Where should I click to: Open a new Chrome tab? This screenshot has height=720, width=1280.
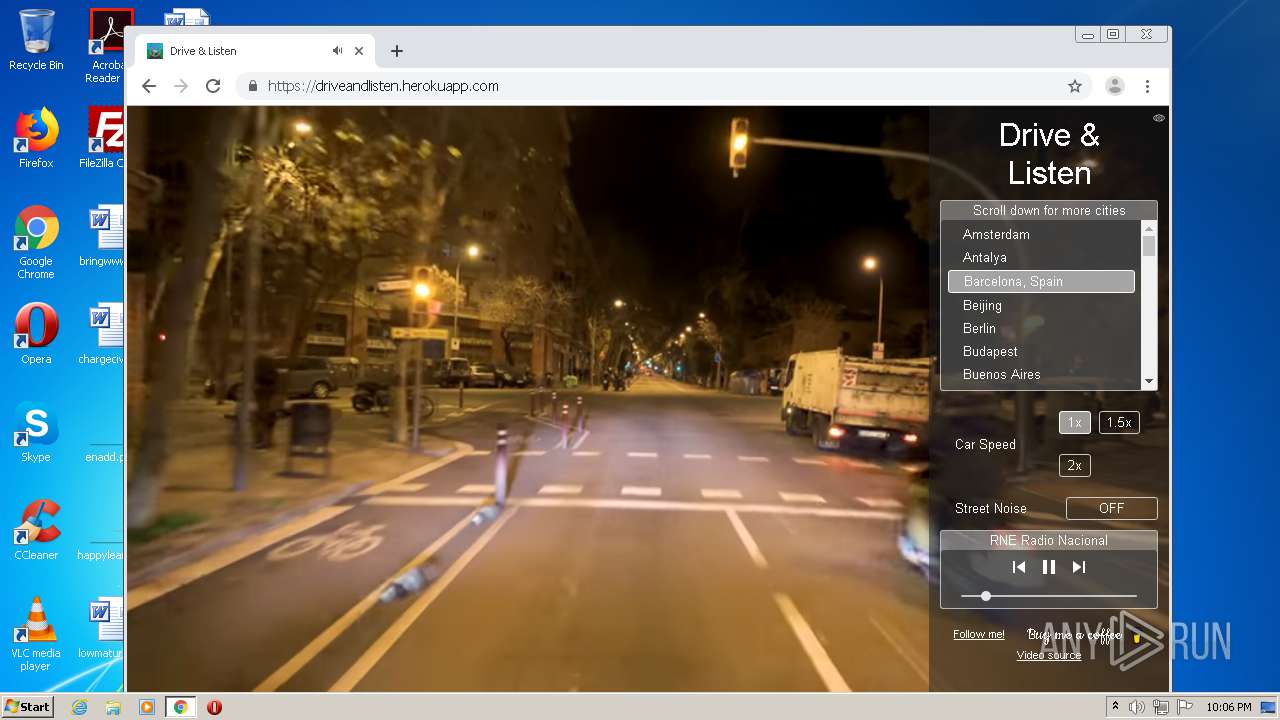[397, 51]
